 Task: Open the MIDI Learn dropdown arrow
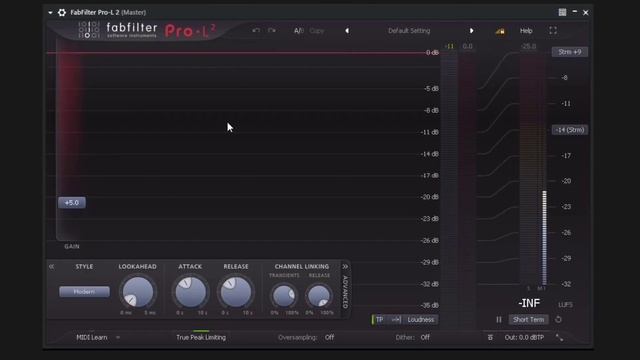point(118,338)
